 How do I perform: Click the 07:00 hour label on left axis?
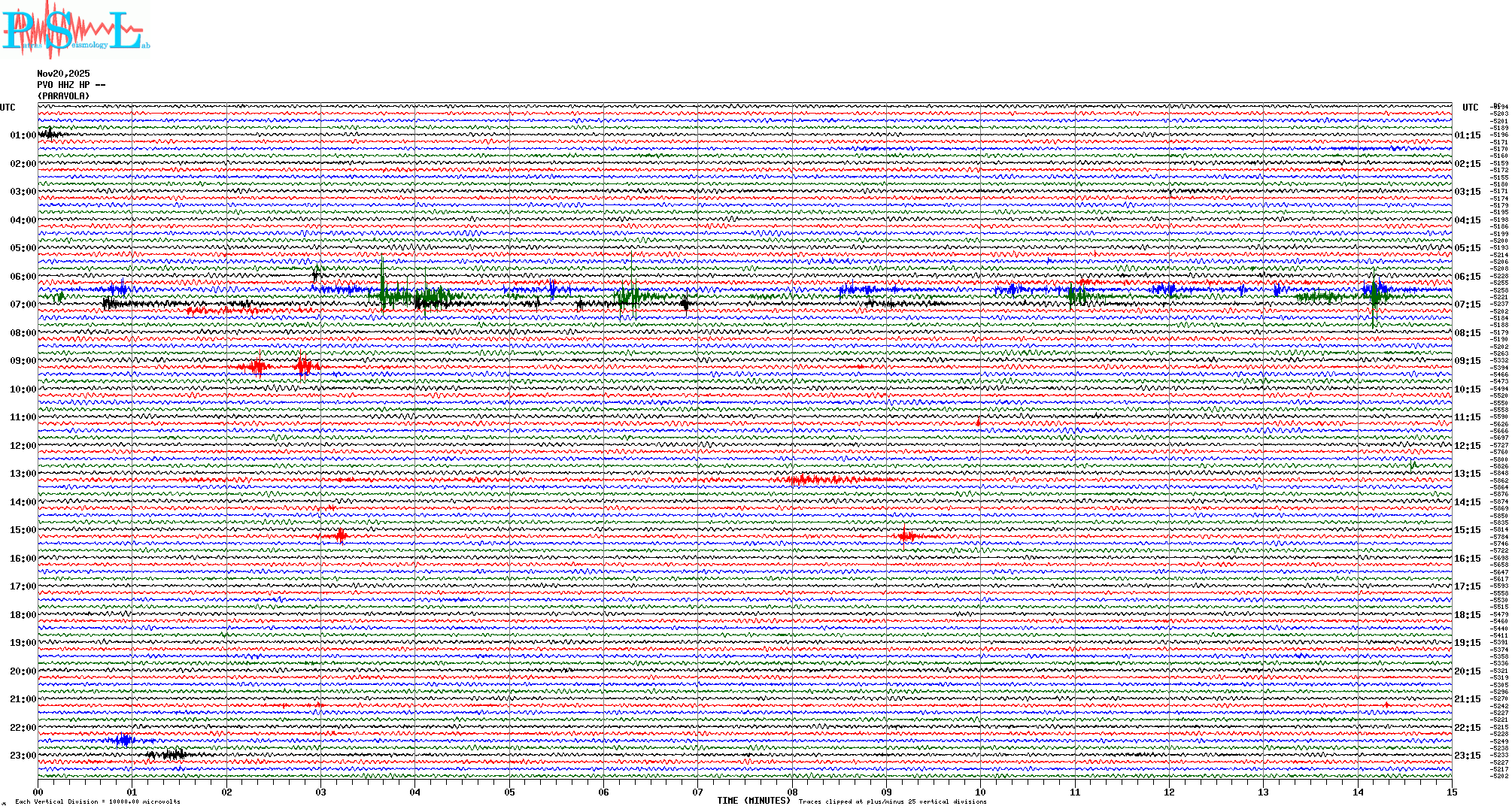pos(23,304)
